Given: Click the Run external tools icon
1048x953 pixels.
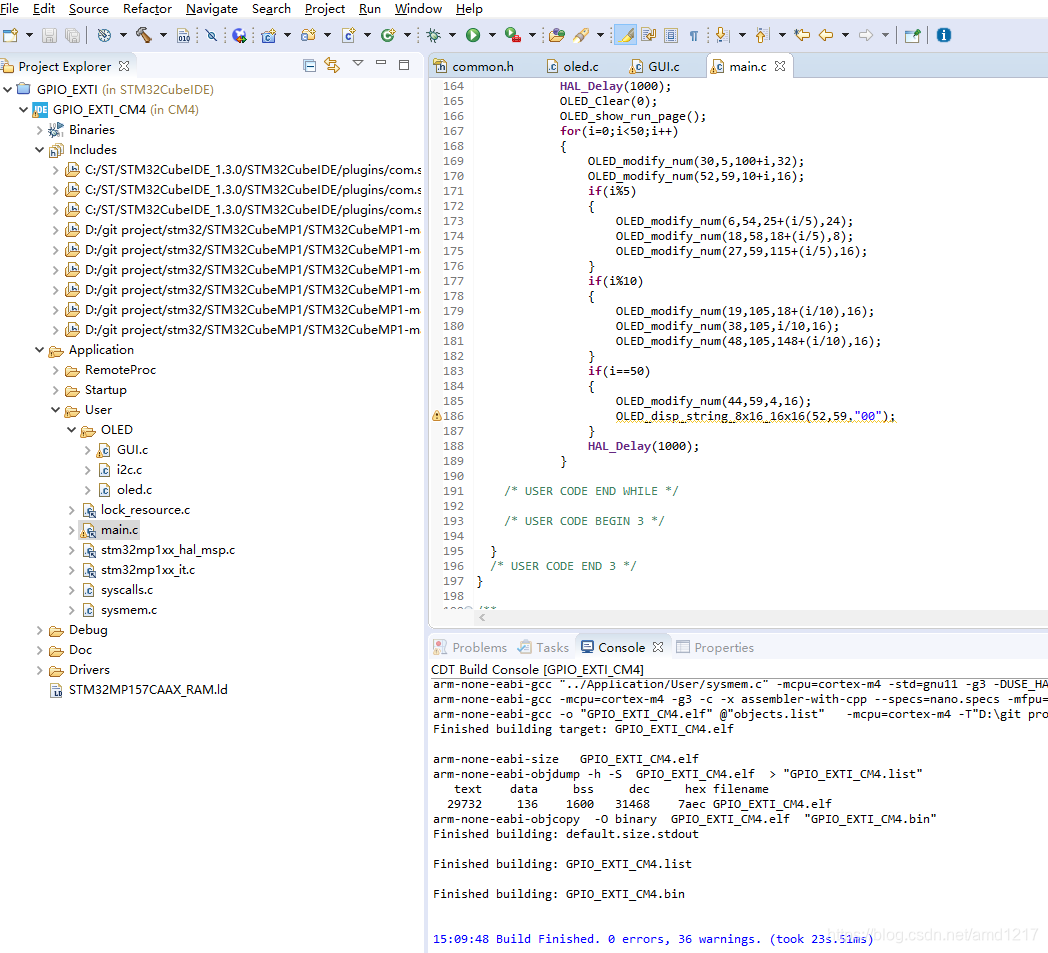Looking at the screenshot, I should point(513,35).
